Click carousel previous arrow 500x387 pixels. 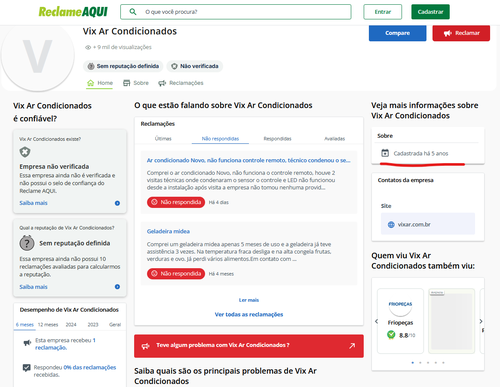click(x=376, y=321)
